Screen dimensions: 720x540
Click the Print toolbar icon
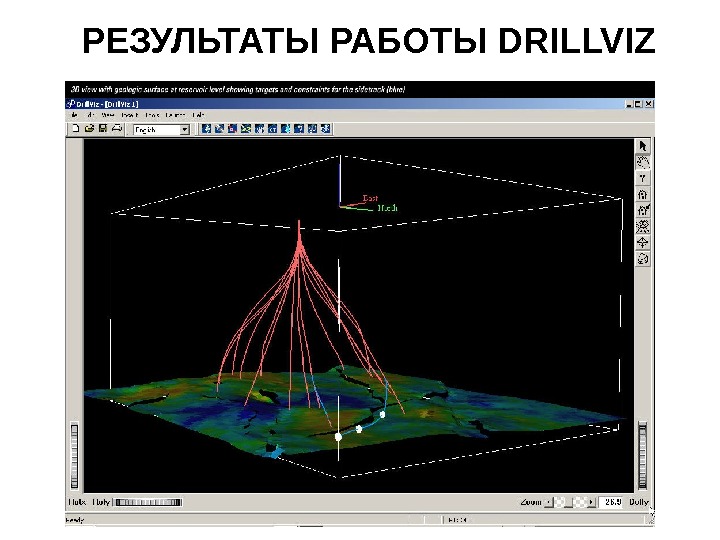pos(117,129)
